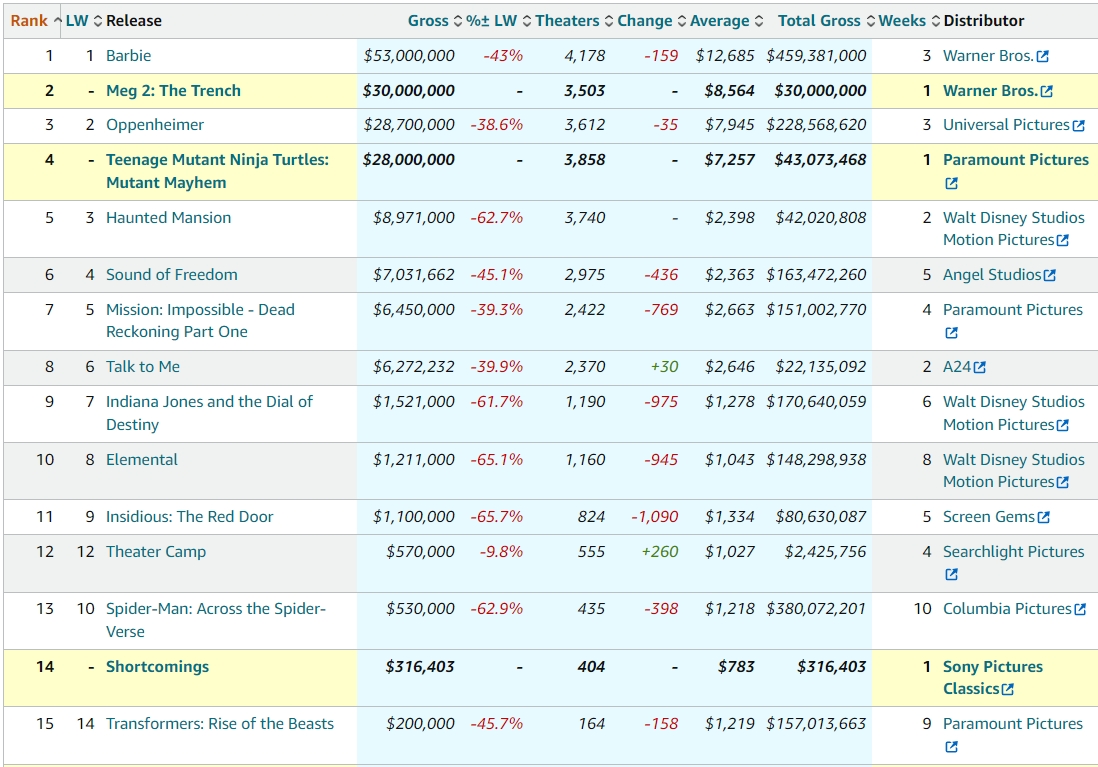Image resolution: width=1098 pixels, height=767 pixels.
Task: Sort by Average column header
Action: click(x=726, y=21)
